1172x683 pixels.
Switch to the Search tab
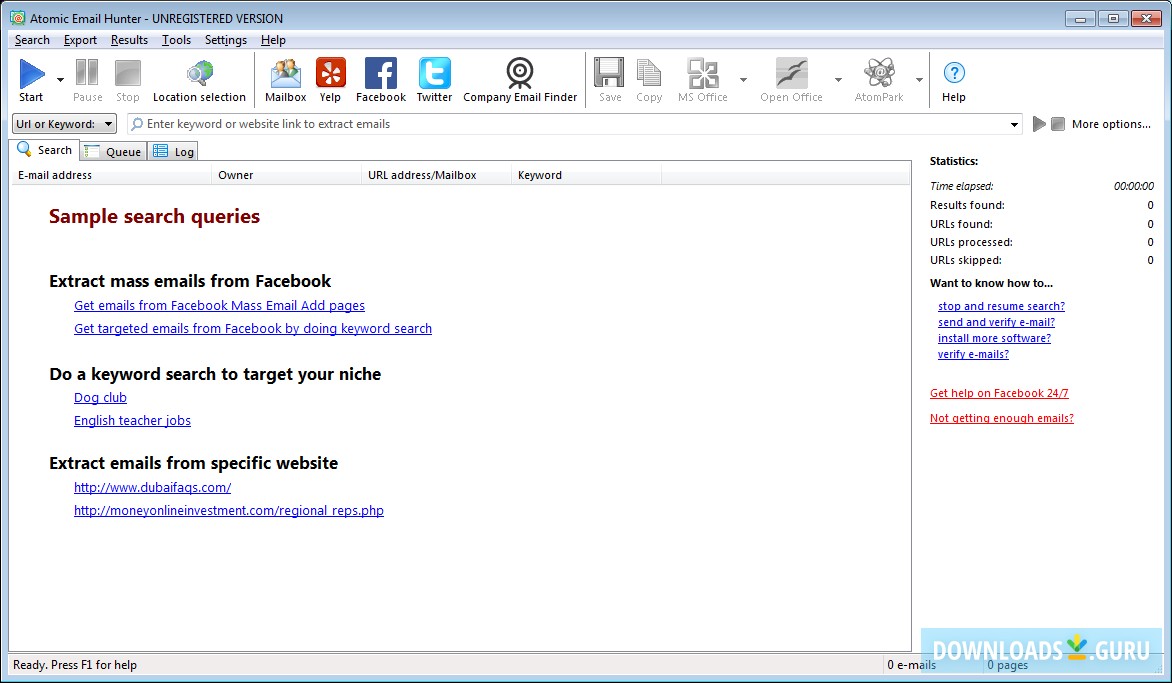45,149
